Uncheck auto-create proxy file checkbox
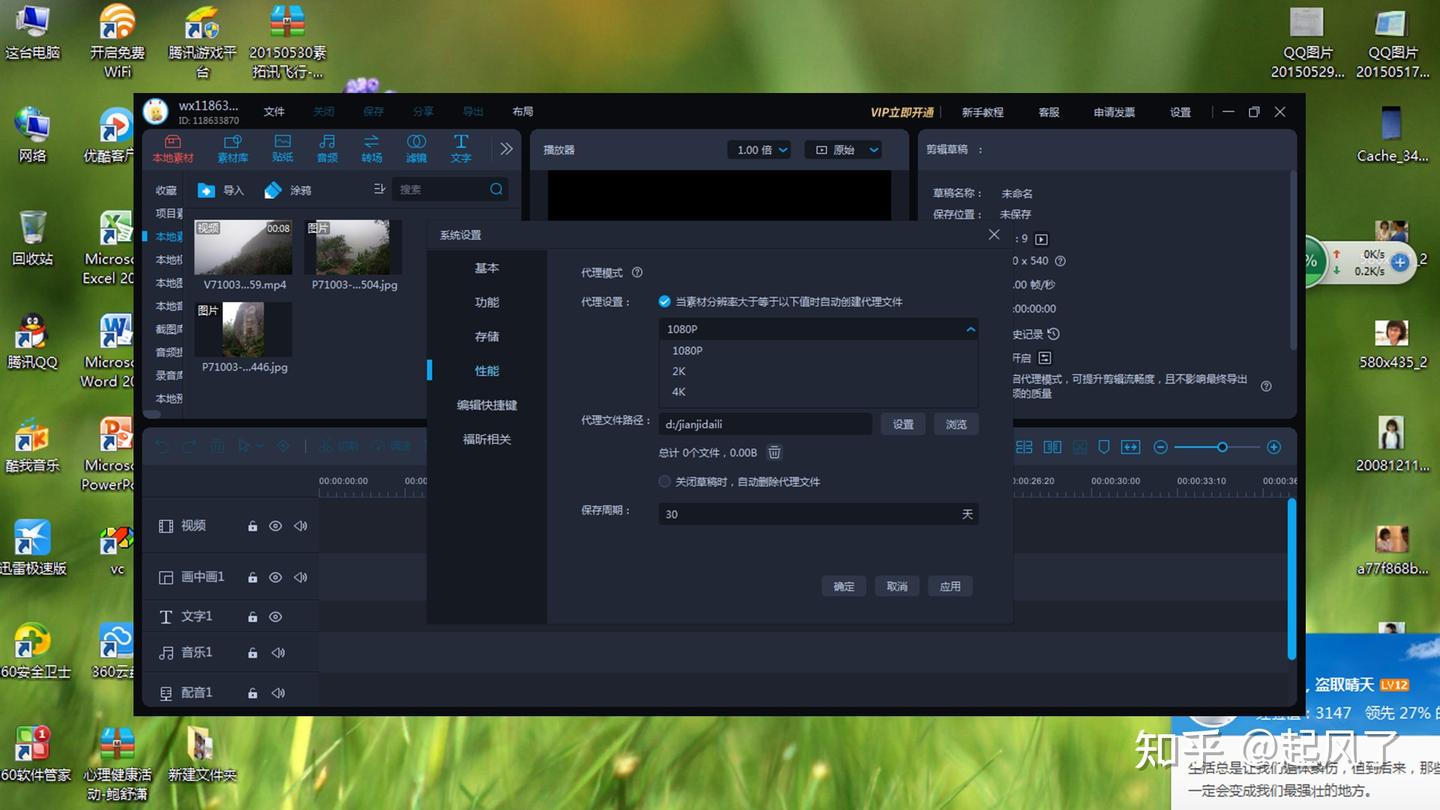1440x810 pixels. [664, 301]
